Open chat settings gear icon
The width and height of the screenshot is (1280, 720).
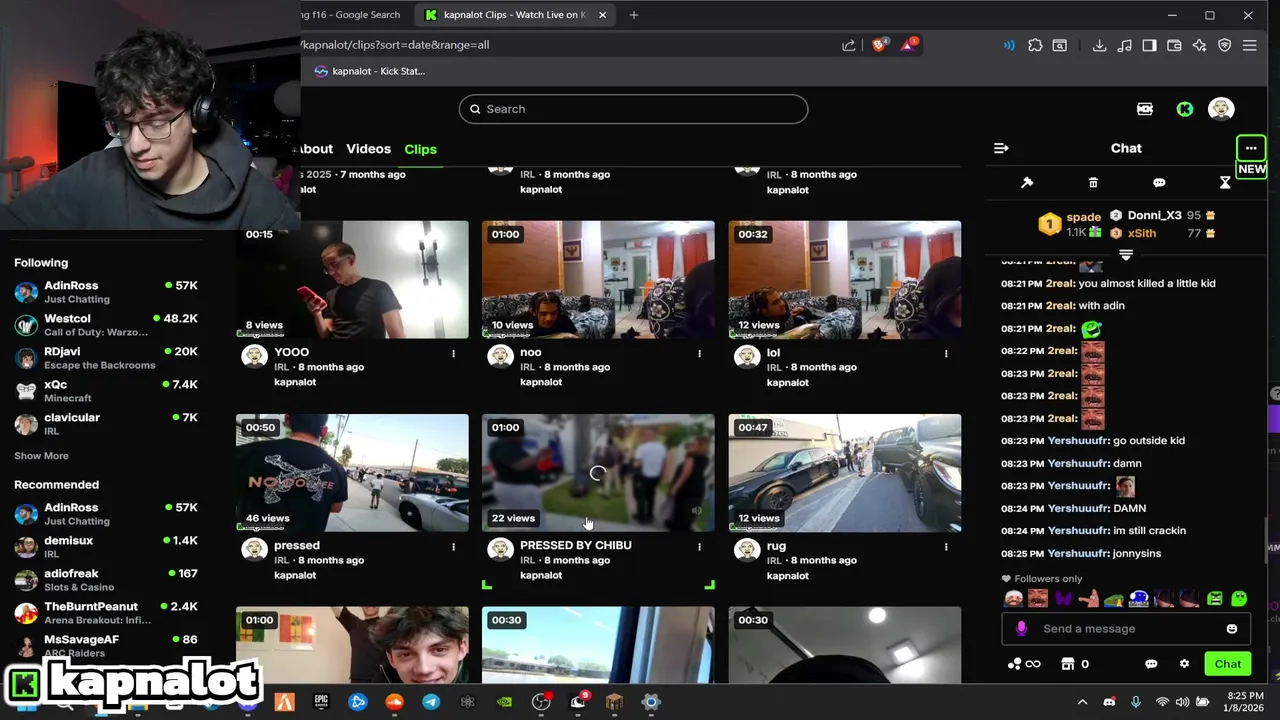[1184, 664]
